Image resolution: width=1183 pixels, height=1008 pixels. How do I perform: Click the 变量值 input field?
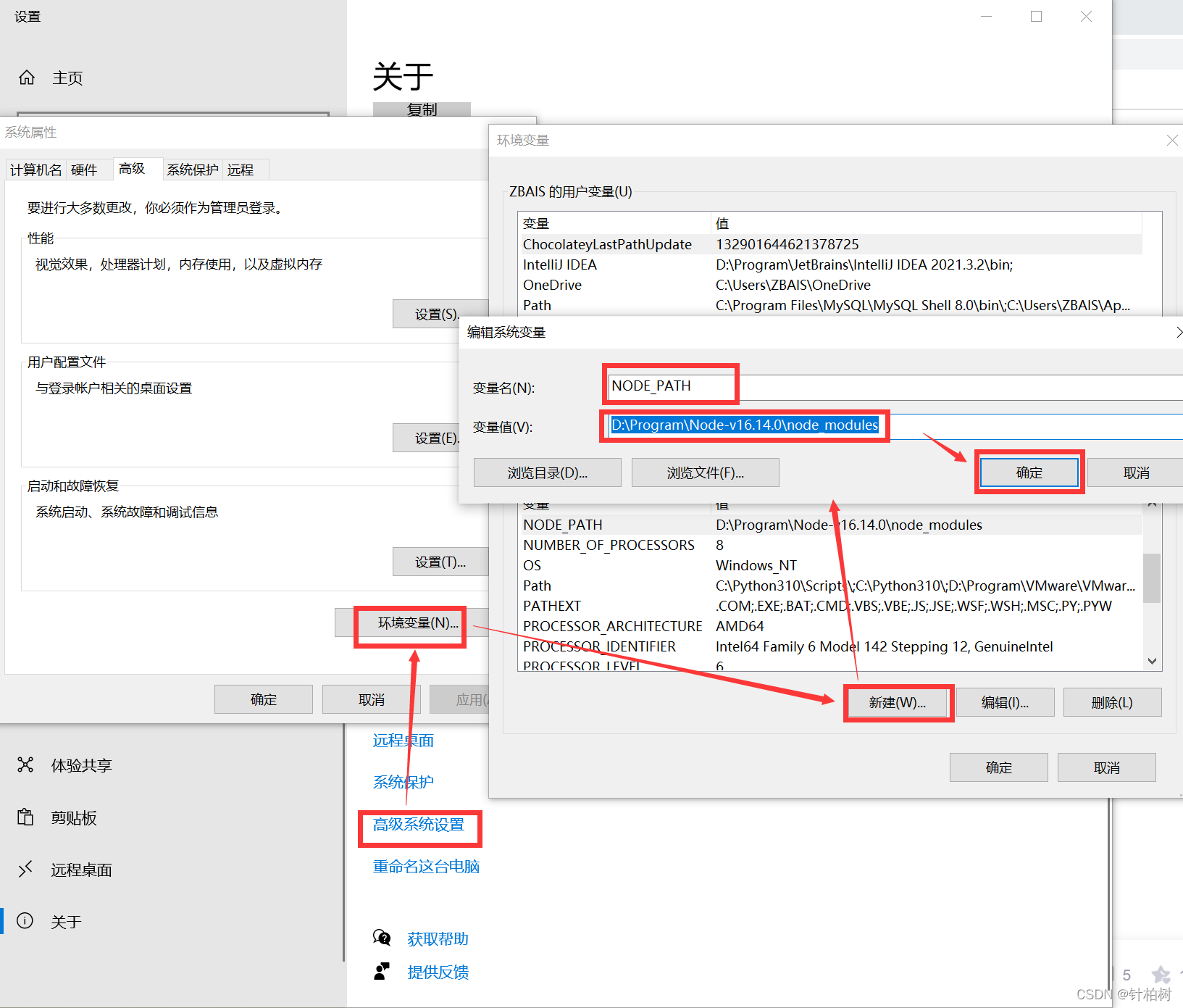point(895,426)
